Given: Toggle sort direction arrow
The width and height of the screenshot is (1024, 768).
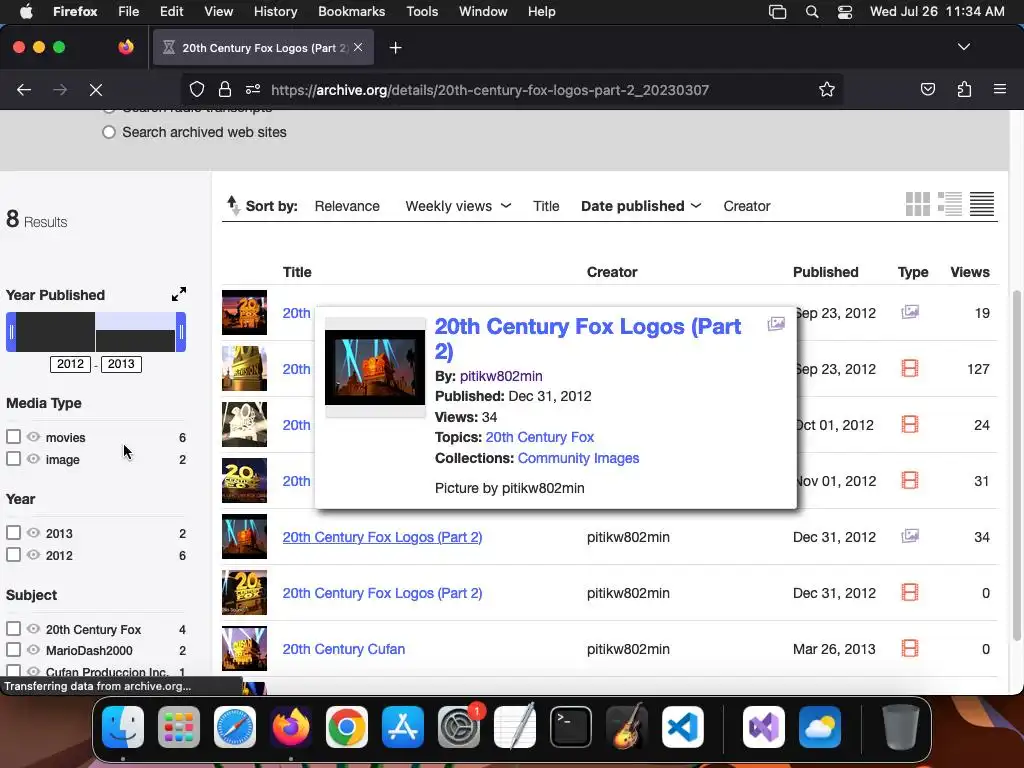Looking at the screenshot, I should coord(233,205).
